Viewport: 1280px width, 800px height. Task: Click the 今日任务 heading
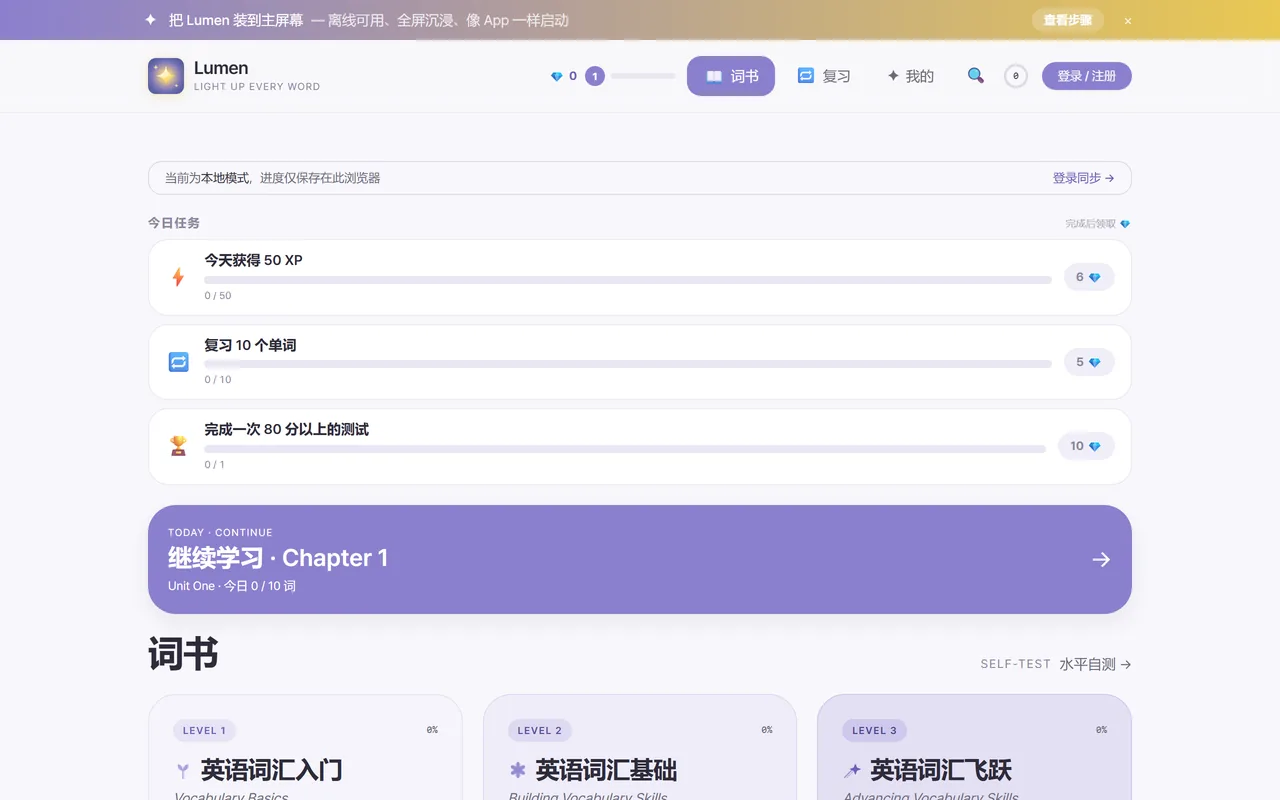[174, 223]
